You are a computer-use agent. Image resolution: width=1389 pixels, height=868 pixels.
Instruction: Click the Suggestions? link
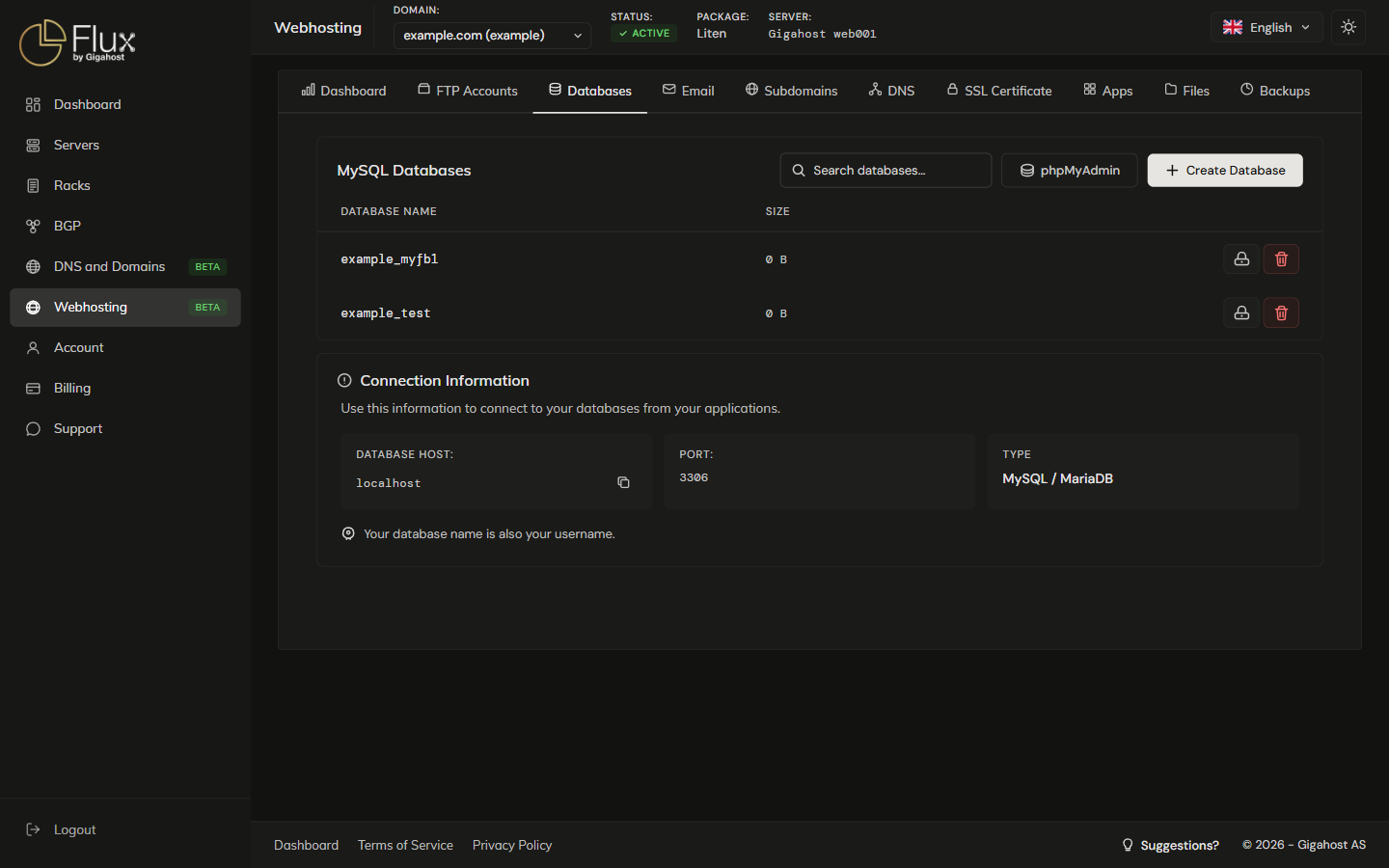click(x=1170, y=845)
